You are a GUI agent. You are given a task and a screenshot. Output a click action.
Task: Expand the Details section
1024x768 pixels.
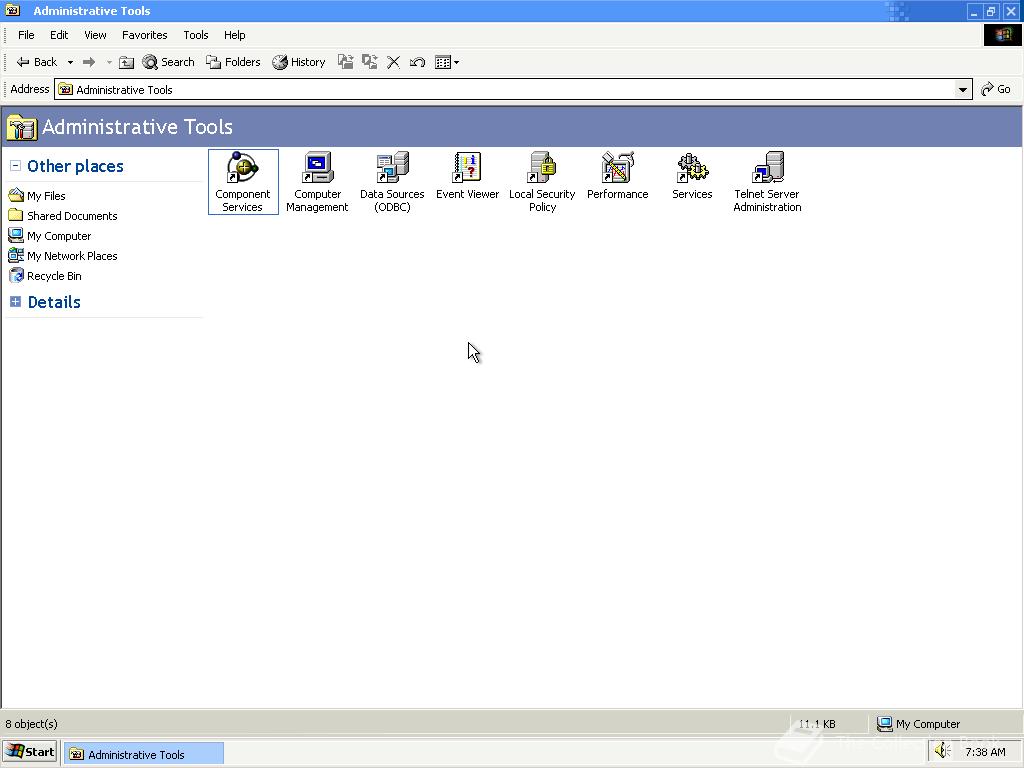point(15,302)
